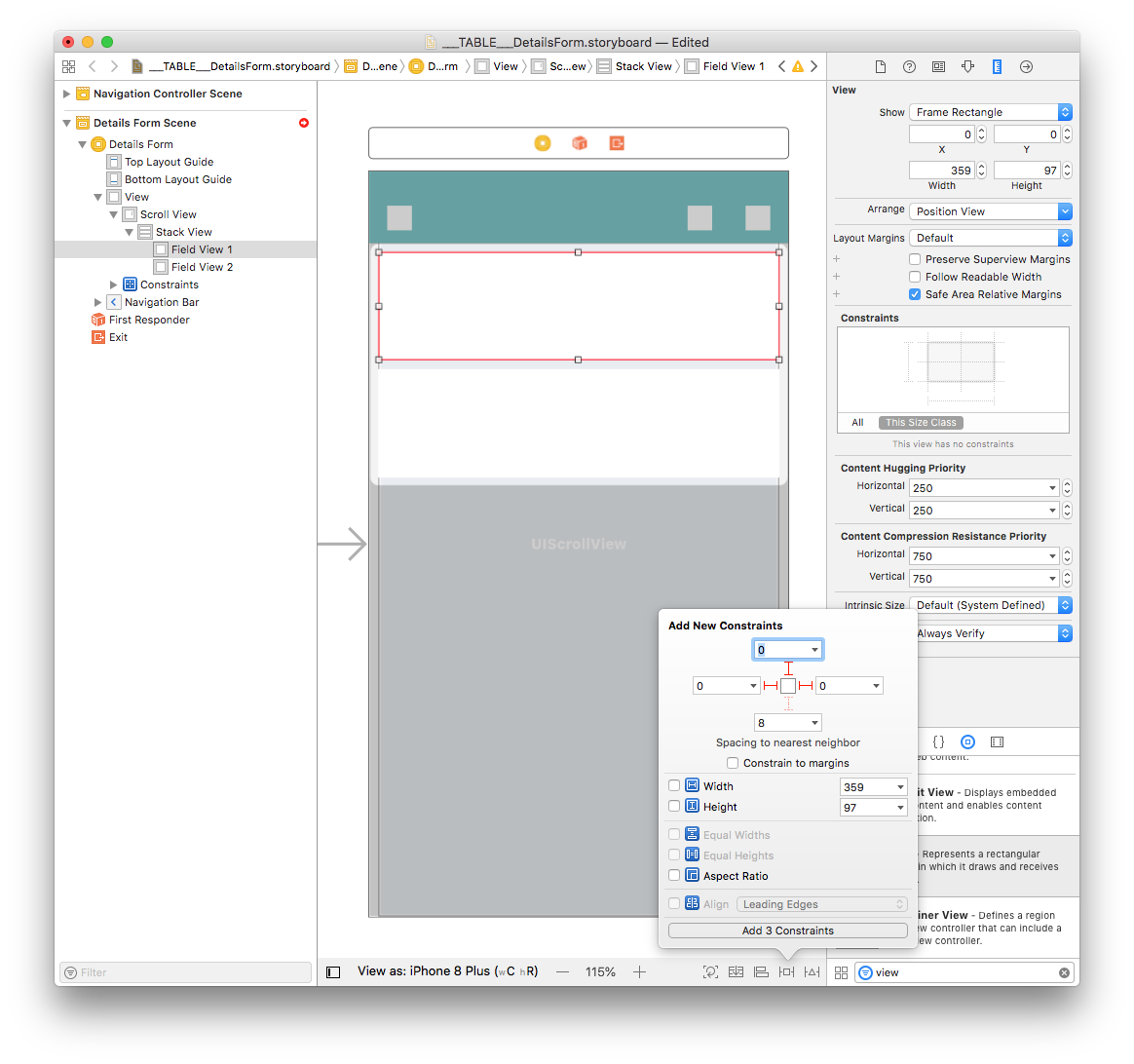
Task: Click the Details Form view controller icon in the scene dock
Action: coord(543,143)
